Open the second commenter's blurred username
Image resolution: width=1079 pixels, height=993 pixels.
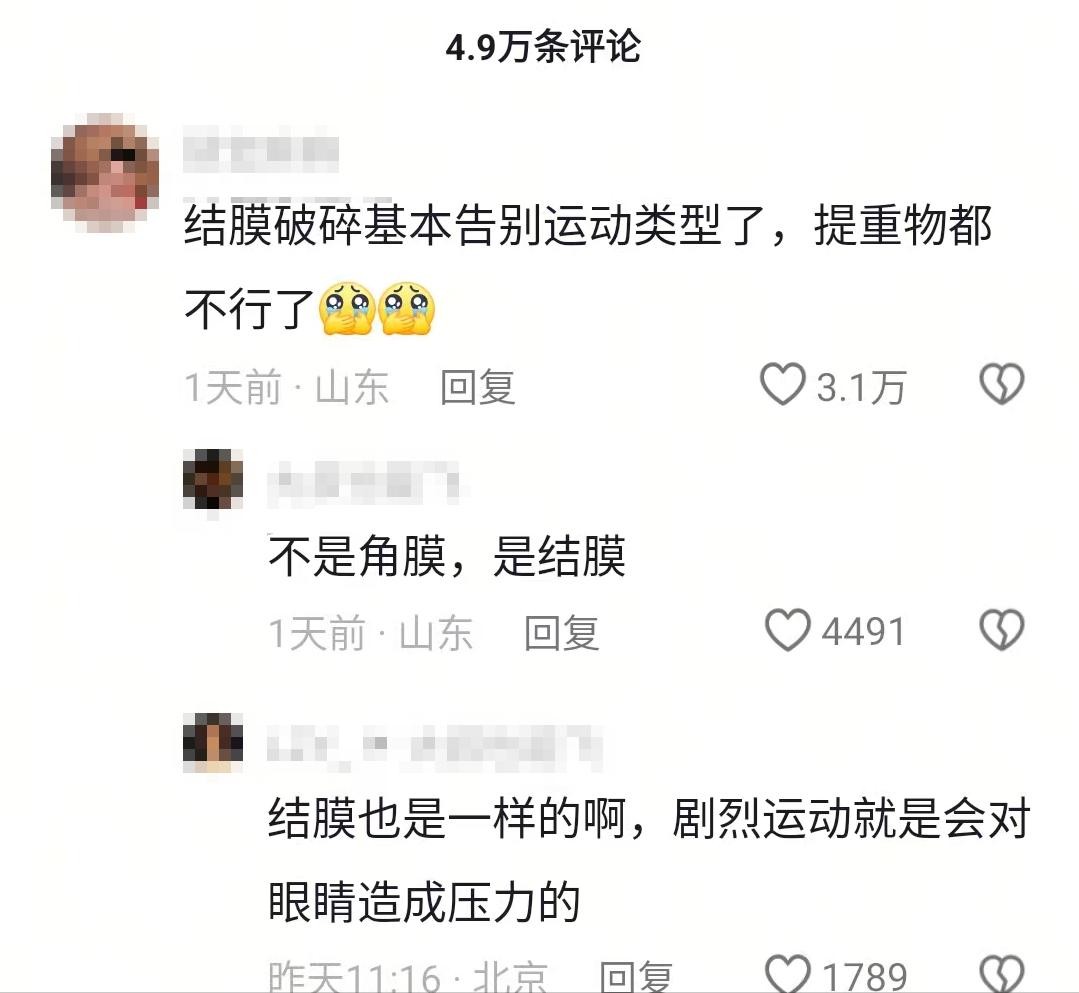tap(365, 480)
